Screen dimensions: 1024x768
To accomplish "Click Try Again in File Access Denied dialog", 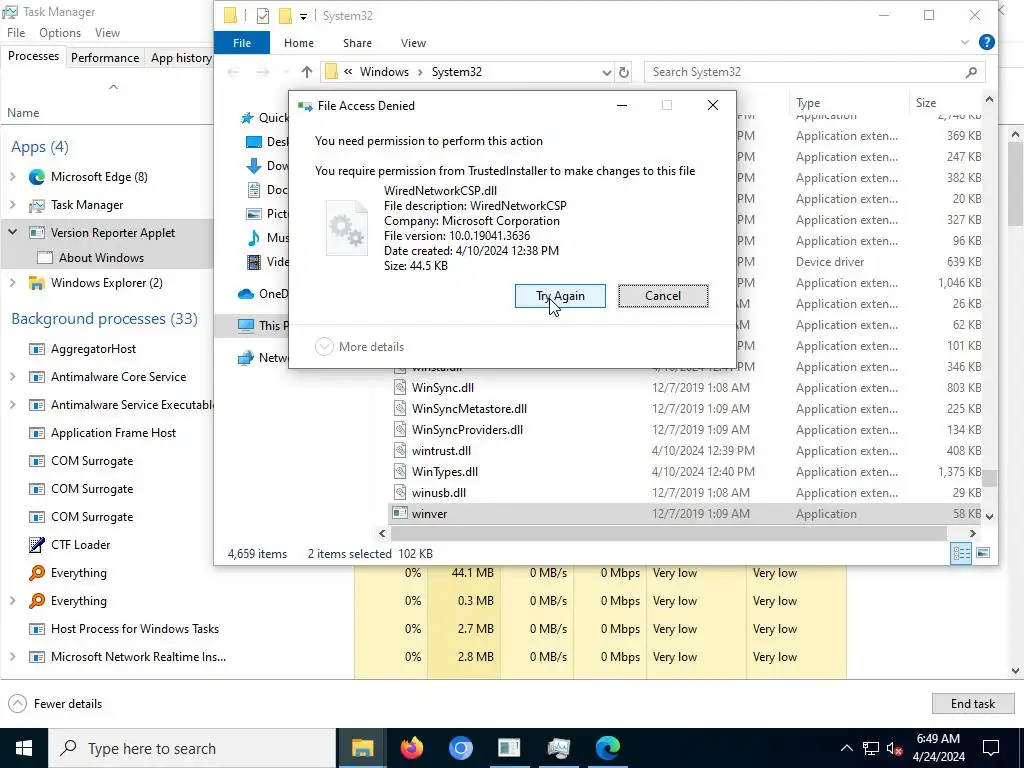I will coord(560,296).
